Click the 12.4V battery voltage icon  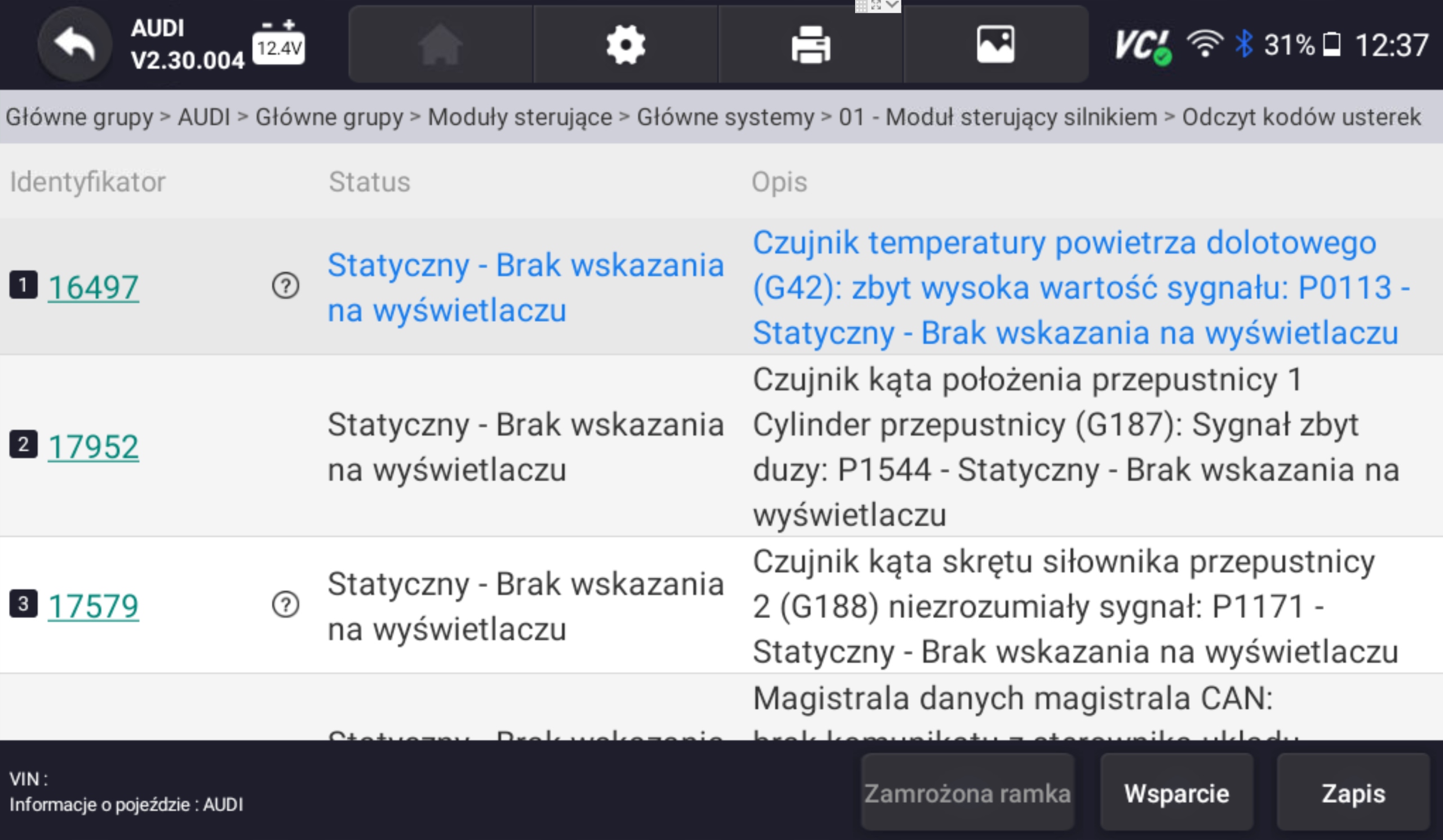point(278,43)
